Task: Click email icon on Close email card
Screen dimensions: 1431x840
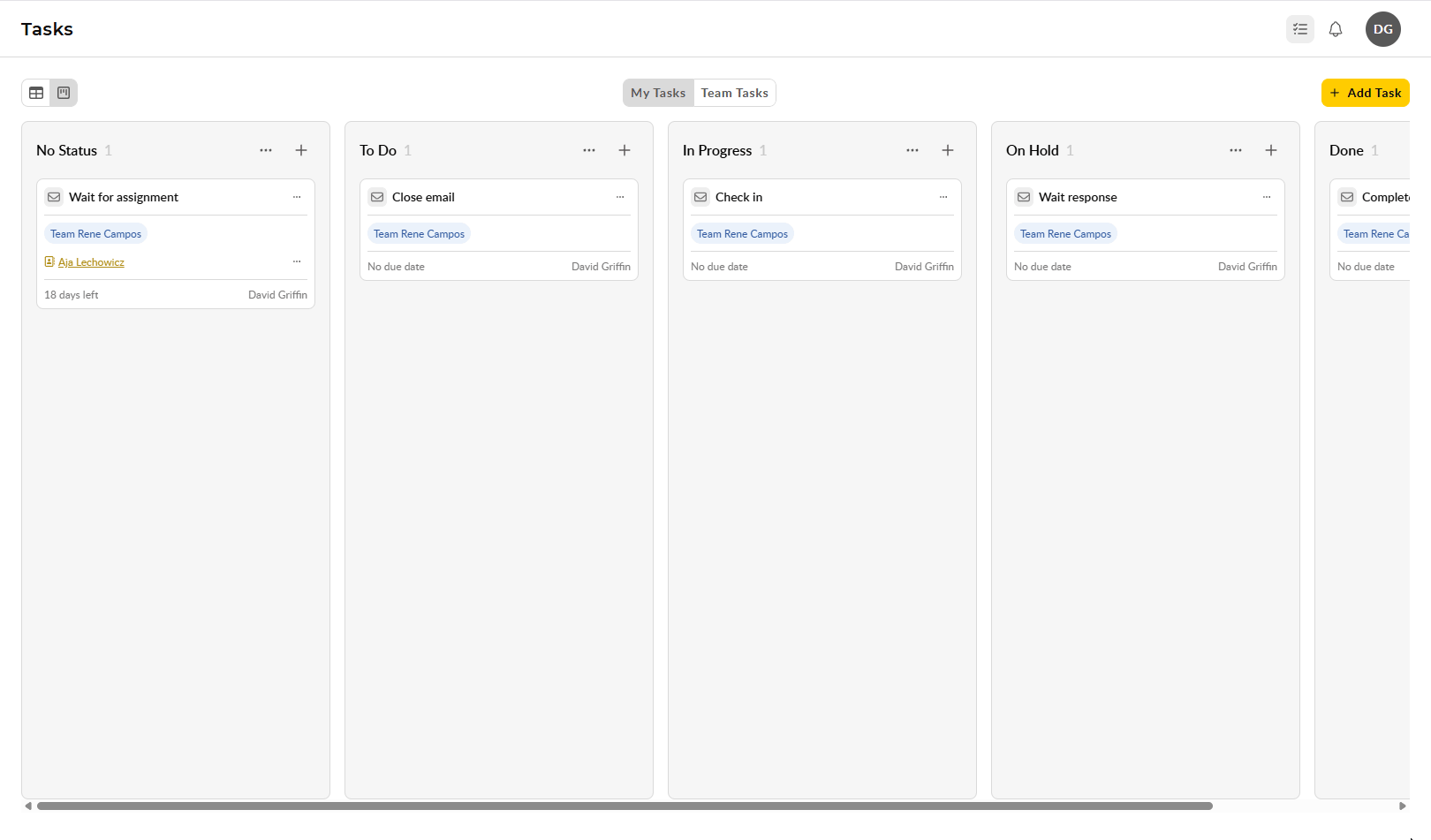Action: (x=377, y=197)
